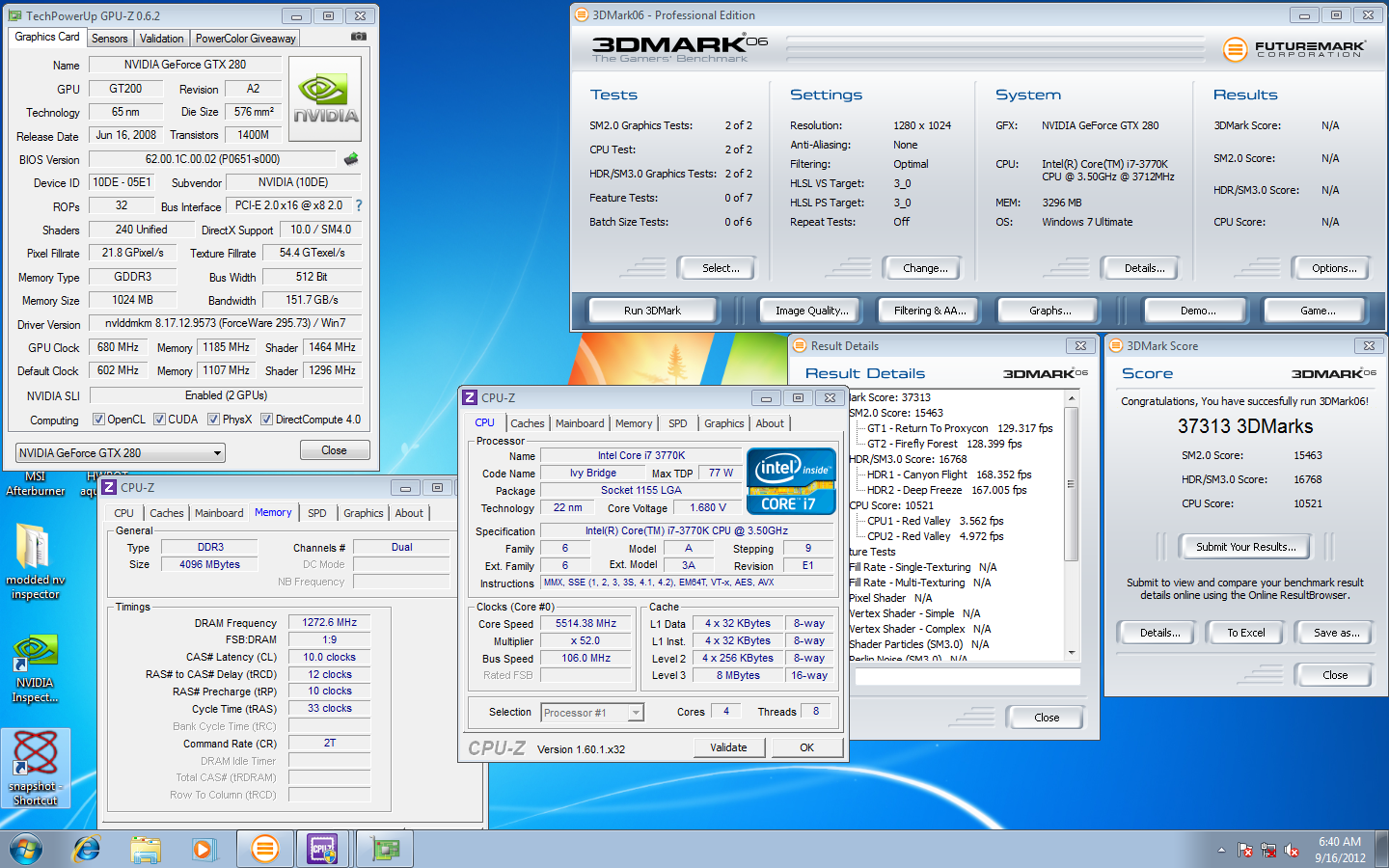Click the Demo button in 3DMark06
This screenshot has height=868, width=1389.
[1198, 311]
